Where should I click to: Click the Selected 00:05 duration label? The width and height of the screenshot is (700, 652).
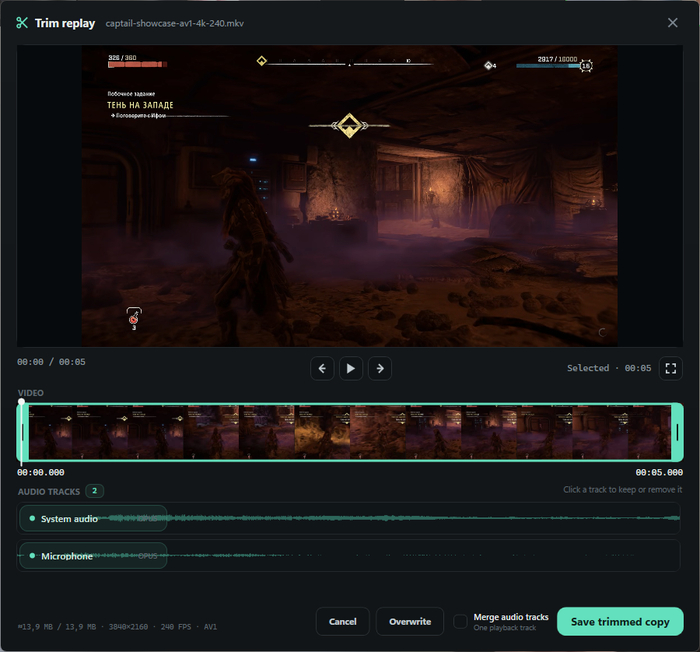point(609,368)
